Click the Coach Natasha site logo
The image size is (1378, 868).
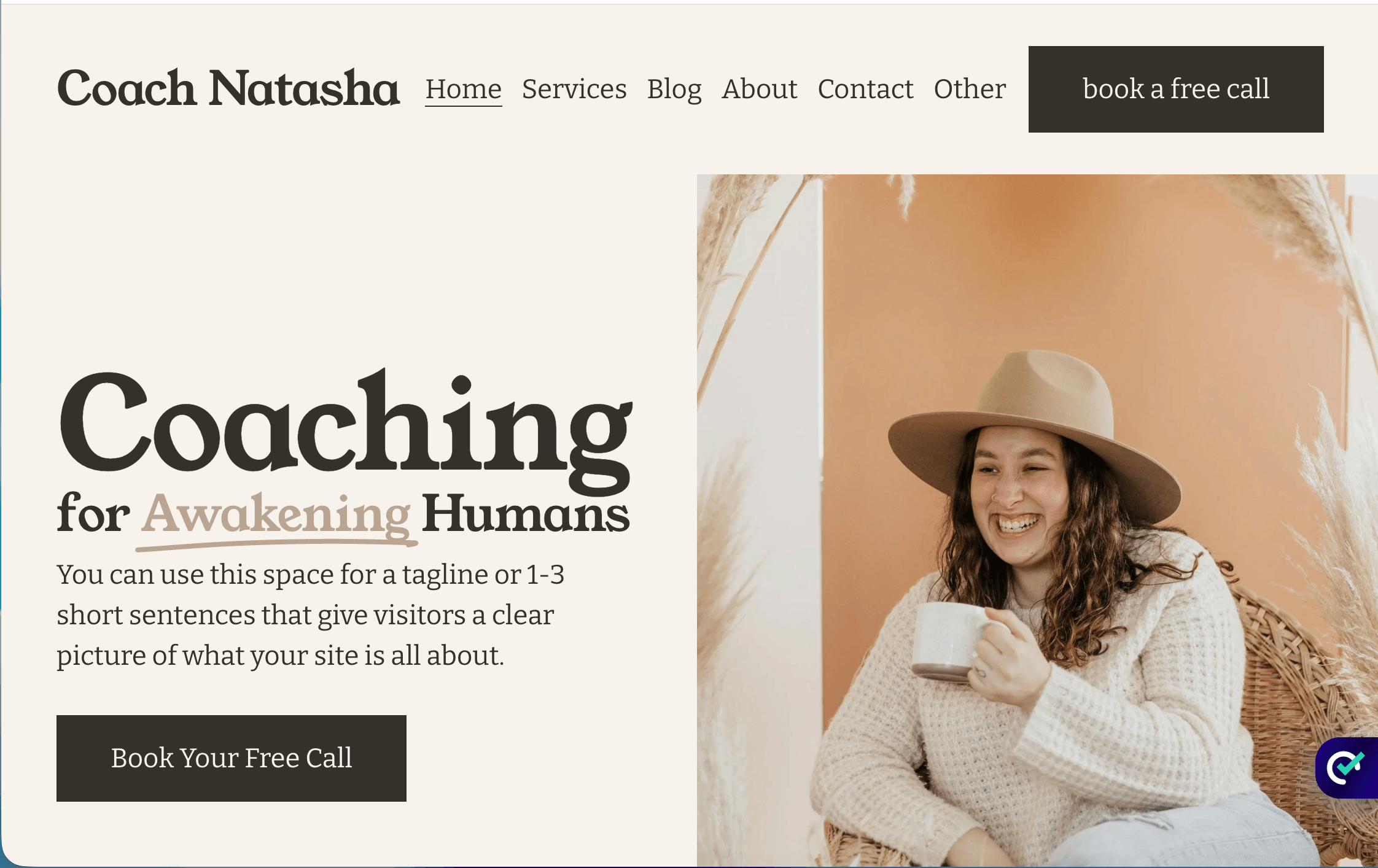point(228,88)
